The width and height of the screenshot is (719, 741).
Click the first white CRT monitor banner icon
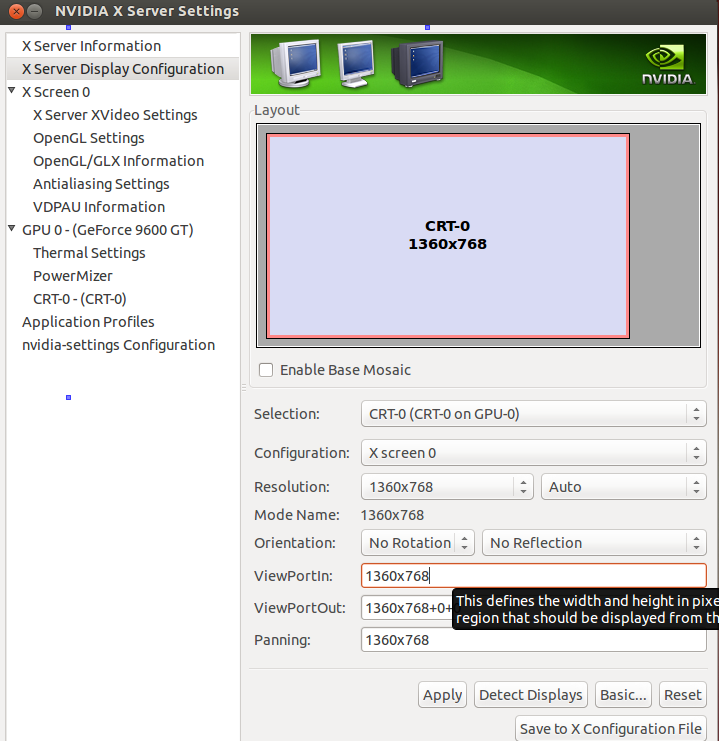(x=295, y=64)
